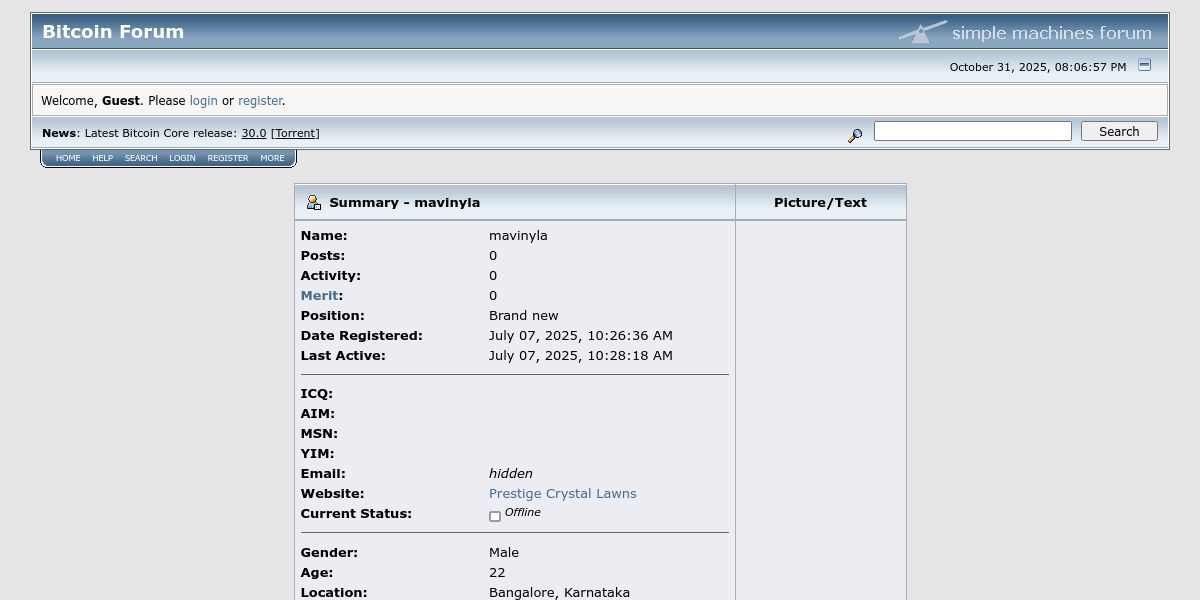Viewport: 1200px width, 600px height.
Task: Open the HELP menu tab
Action: (x=103, y=158)
